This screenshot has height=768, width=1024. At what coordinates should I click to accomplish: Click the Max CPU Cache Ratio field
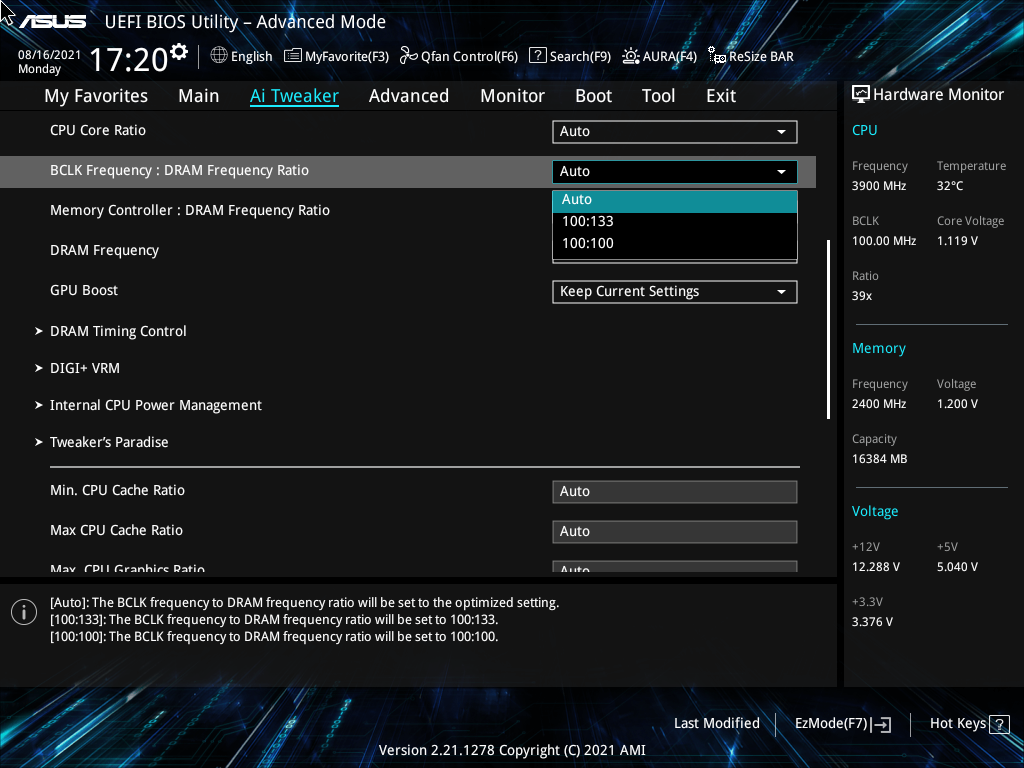(675, 532)
